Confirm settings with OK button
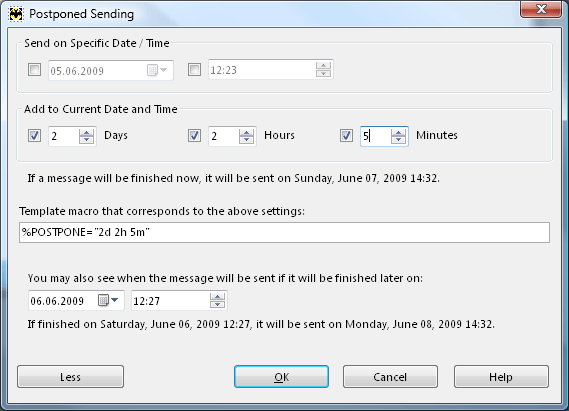 coord(282,377)
